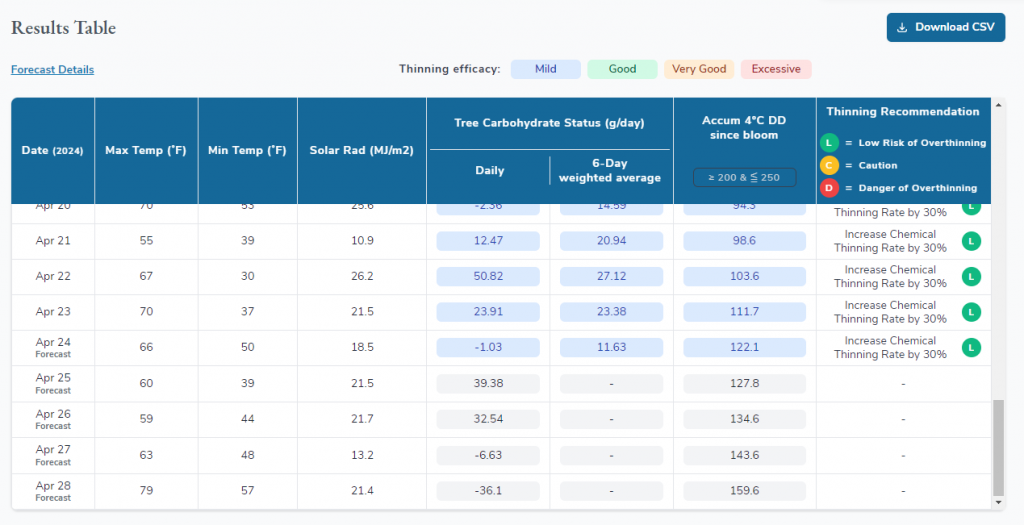The image size is (1024, 525).
Task: Click the table scrollbar down arrow
Action: (997, 502)
